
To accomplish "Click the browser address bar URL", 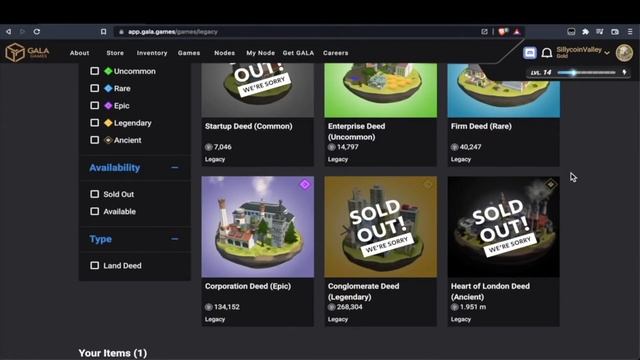I will (x=173, y=32).
